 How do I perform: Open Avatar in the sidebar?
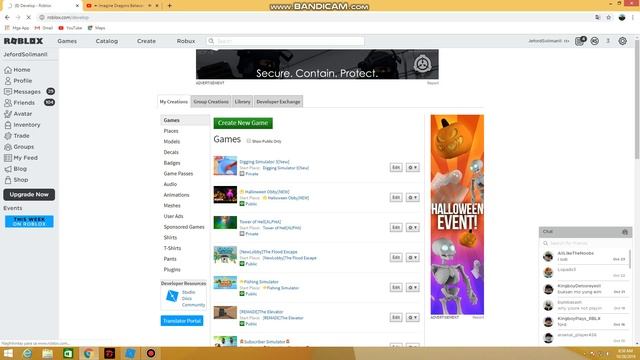pos(18,114)
